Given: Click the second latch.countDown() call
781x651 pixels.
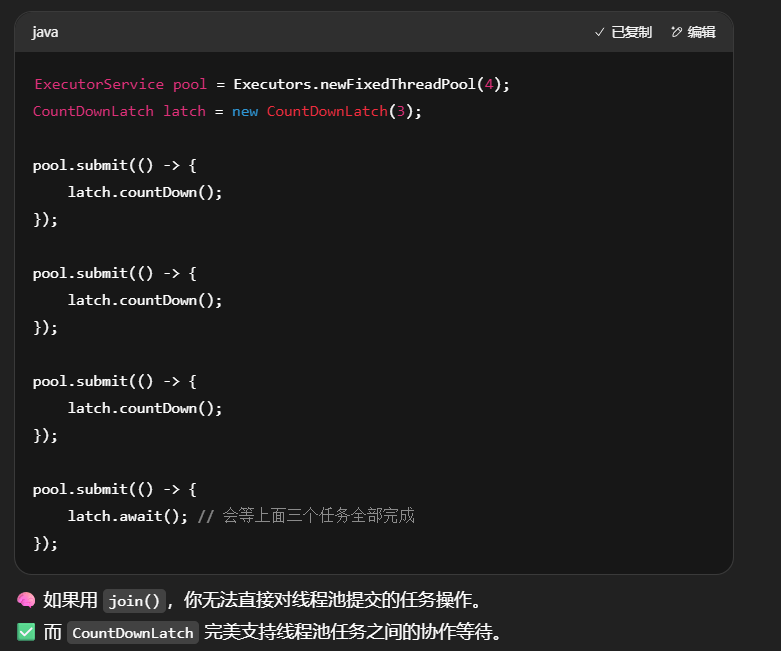Looking at the screenshot, I should click(145, 300).
